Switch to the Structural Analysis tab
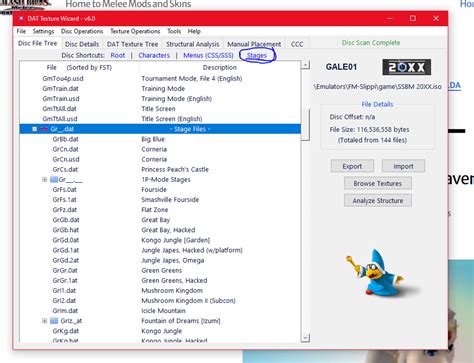Image resolution: width=474 pixels, height=363 pixels. (x=193, y=44)
